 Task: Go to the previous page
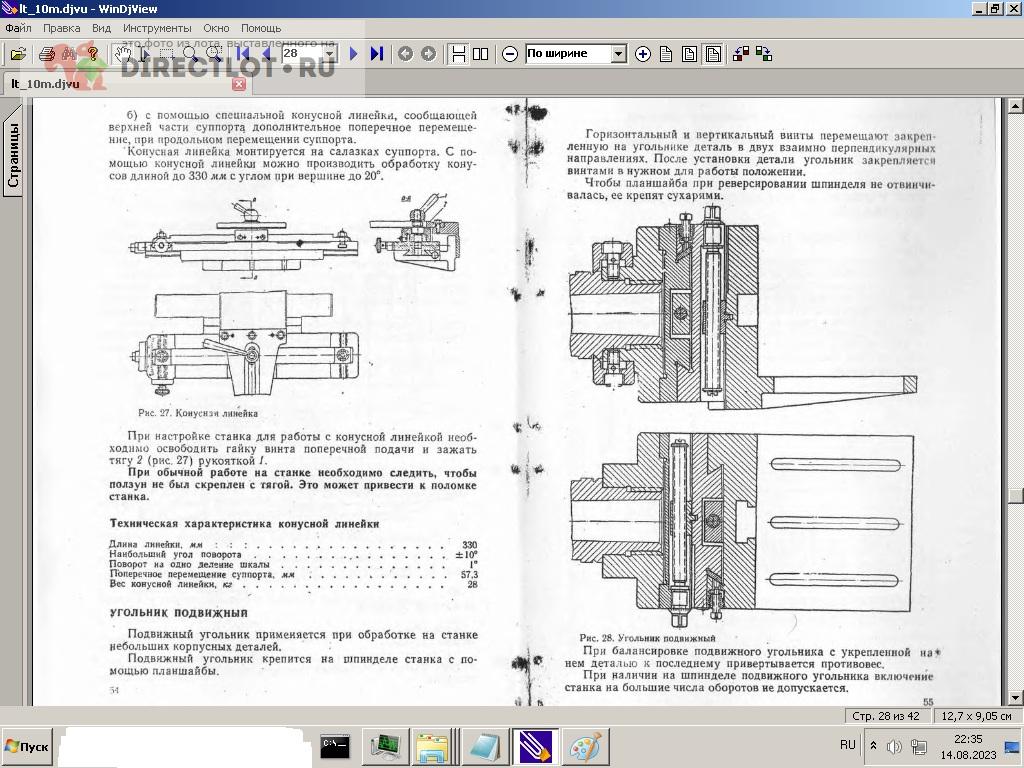tap(266, 54)
